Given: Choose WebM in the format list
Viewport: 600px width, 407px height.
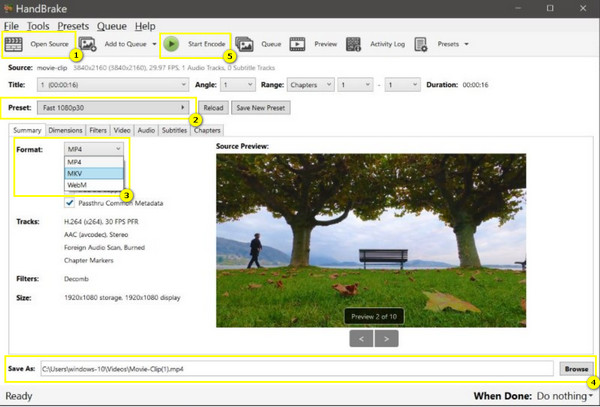Looking at the screenshot, I should pos(94,185).
